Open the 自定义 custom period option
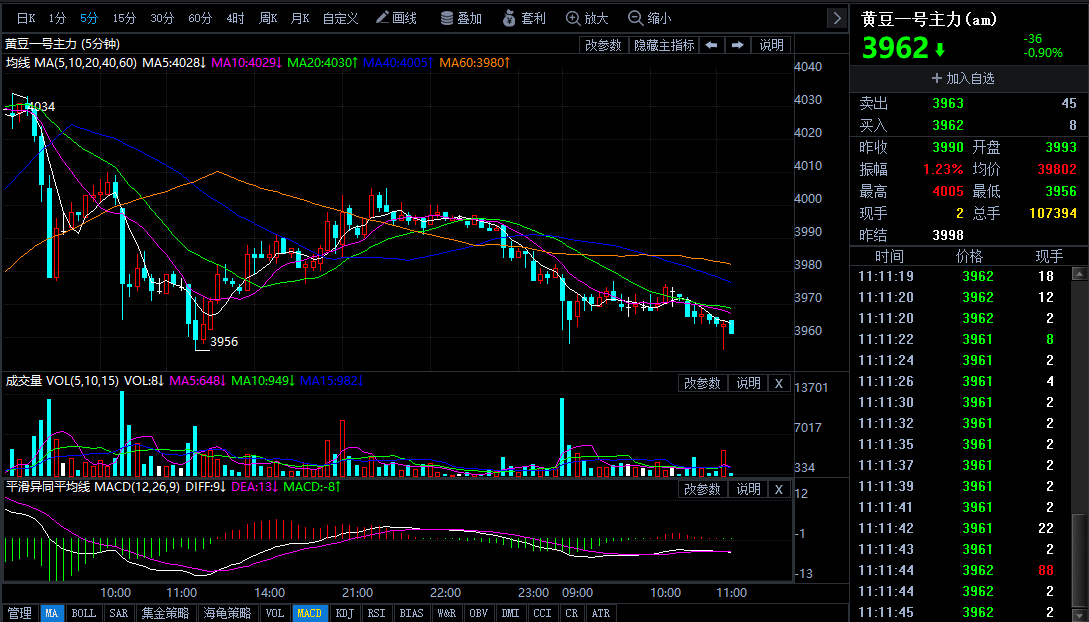This screenshot has height=622, width=1089. [x=340, y=18]
